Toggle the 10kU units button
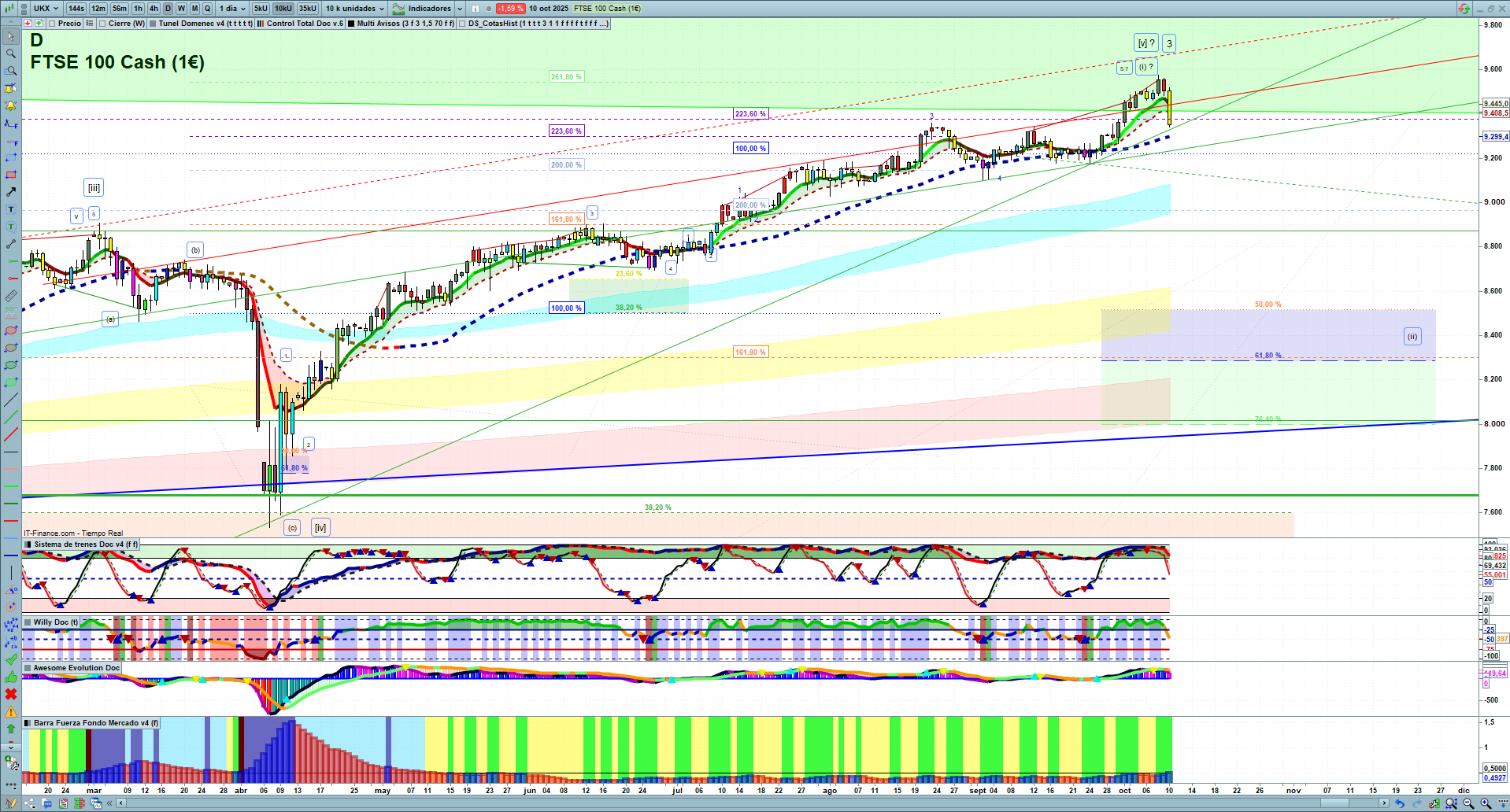The height and width of the screenshot is (812, 1510). (283, 9)
